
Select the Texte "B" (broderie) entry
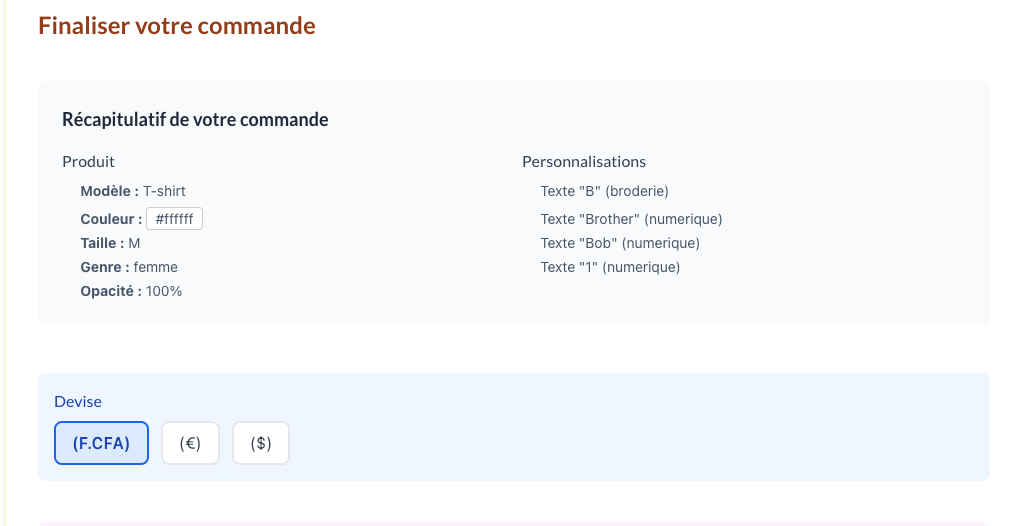click(x=604, y=191)
